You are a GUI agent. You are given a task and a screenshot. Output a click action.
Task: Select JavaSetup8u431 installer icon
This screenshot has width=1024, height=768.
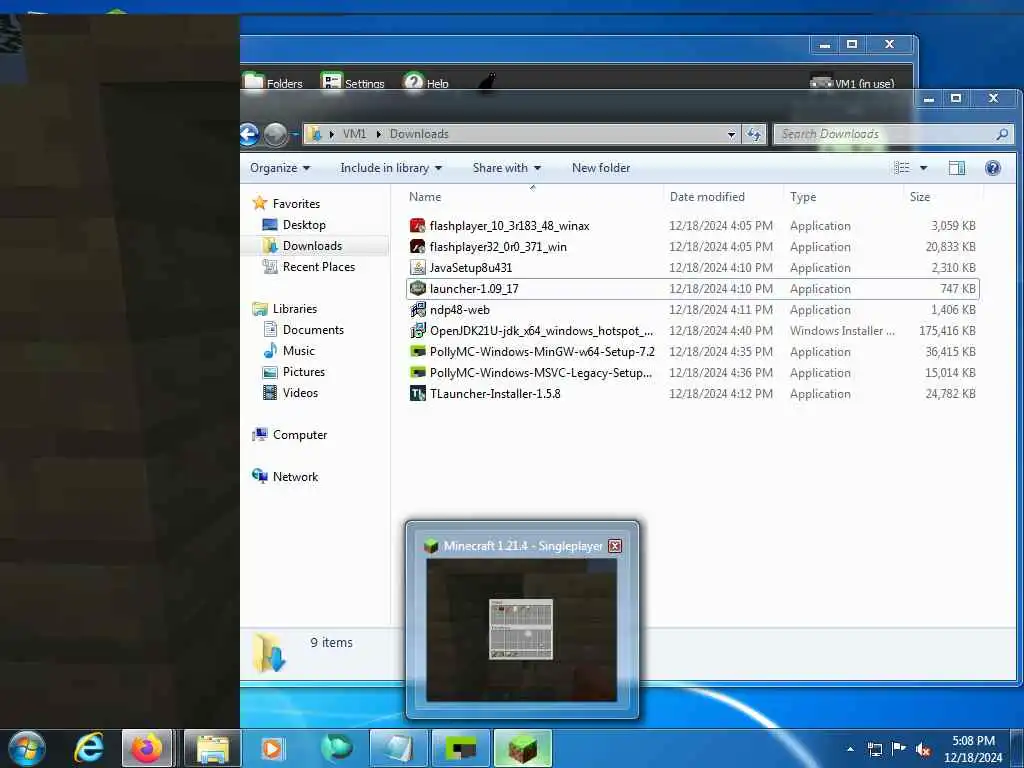[x=417, y=268]
